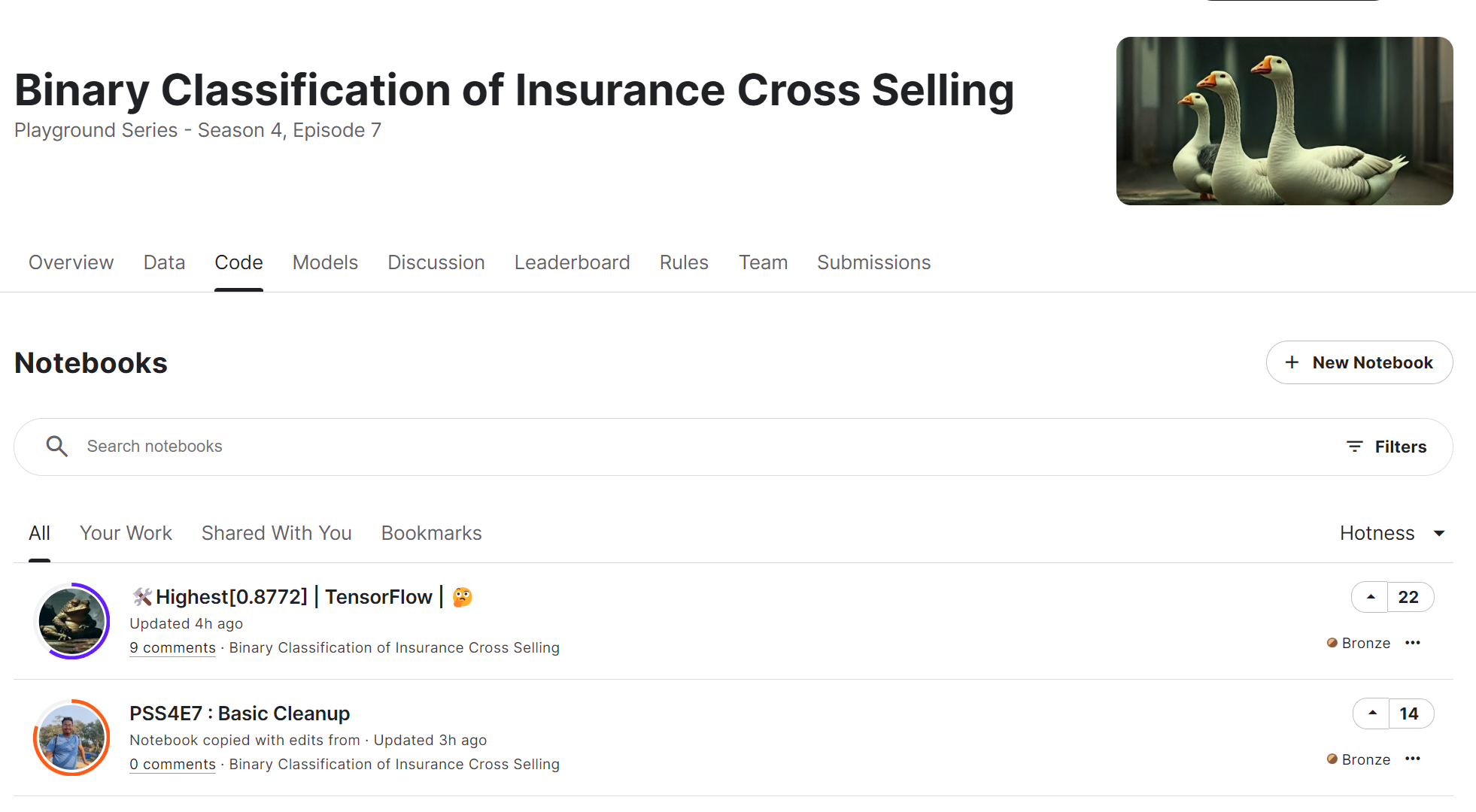This screenshot has width=1476, height=812.
Task: View the 22 vote count on first notebook
Action: point(1408,597)
